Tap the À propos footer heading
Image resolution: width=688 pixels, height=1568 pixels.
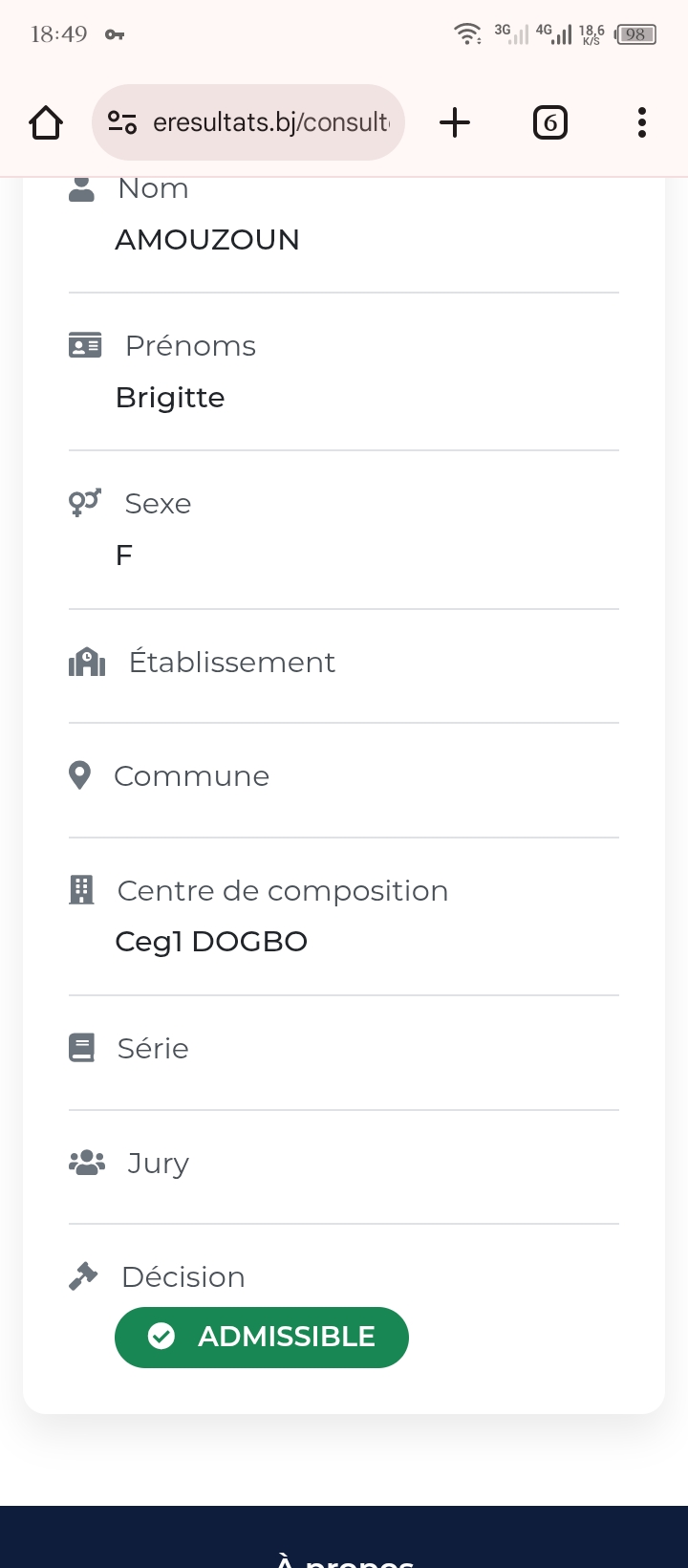tap(344, 1558)
